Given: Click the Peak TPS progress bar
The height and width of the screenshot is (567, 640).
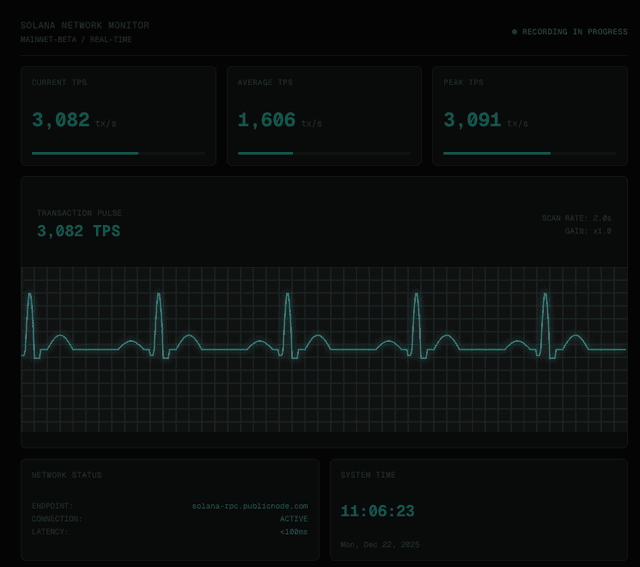Looking at the screenshot, I should [530, 153].
